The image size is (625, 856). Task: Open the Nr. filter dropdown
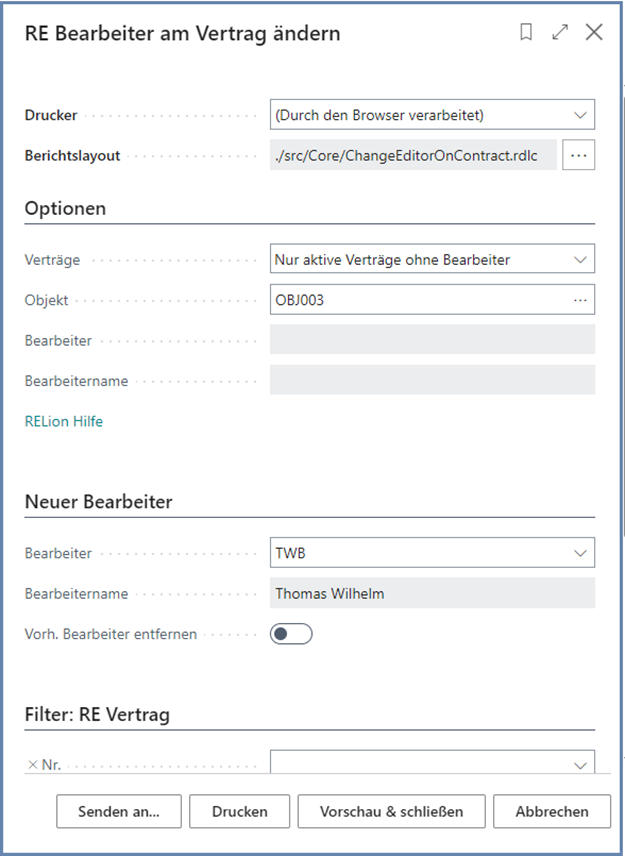[x=580, y=765]
